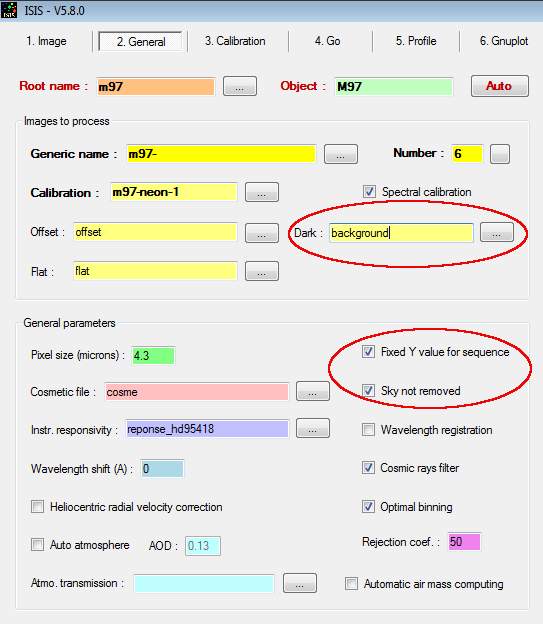Click browse button beside Generic name field
The image size is (543, 624).
[341, 154]
